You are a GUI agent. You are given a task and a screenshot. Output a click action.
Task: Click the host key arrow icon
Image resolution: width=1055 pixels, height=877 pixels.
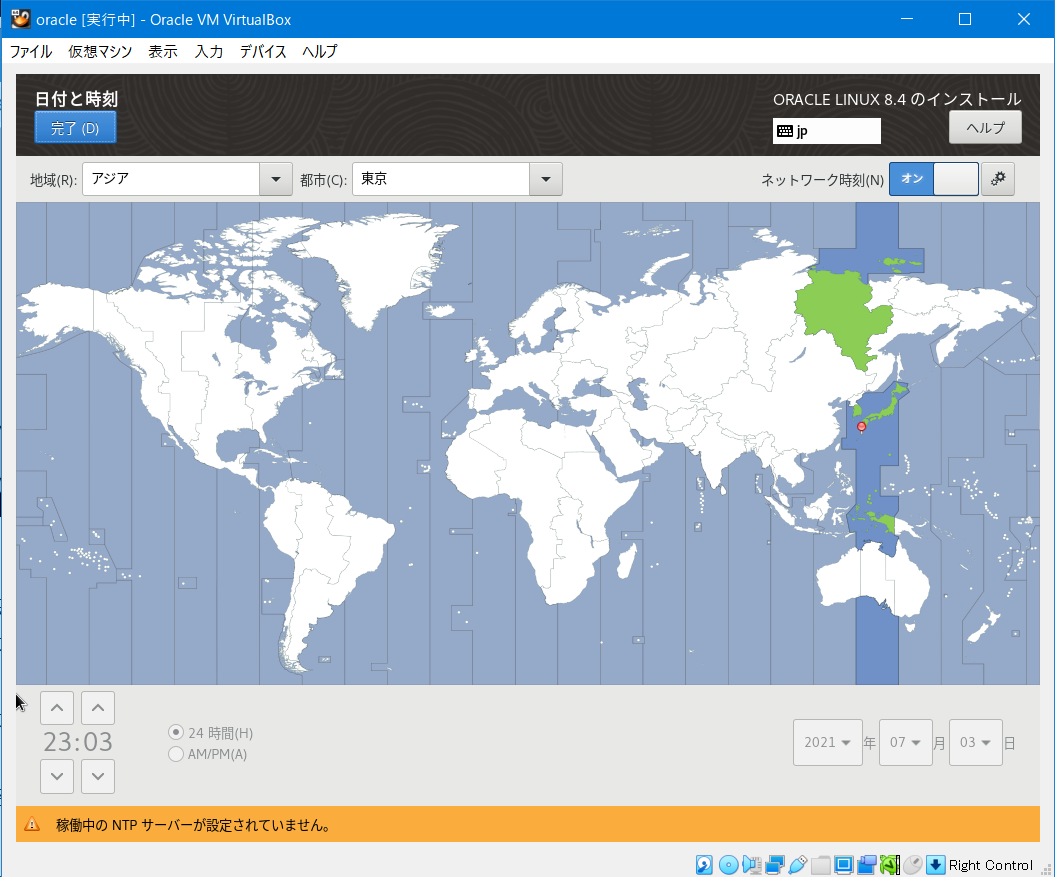[x=935, y=865]
